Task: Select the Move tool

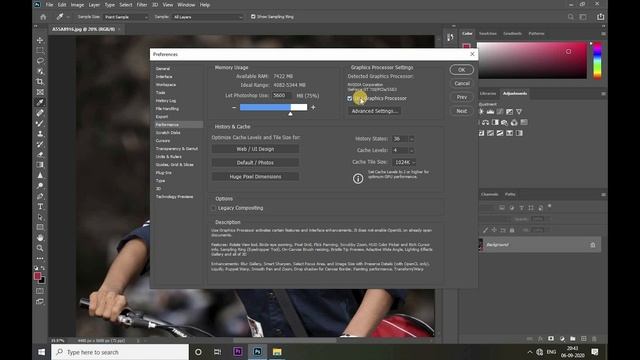Action: 40,40
